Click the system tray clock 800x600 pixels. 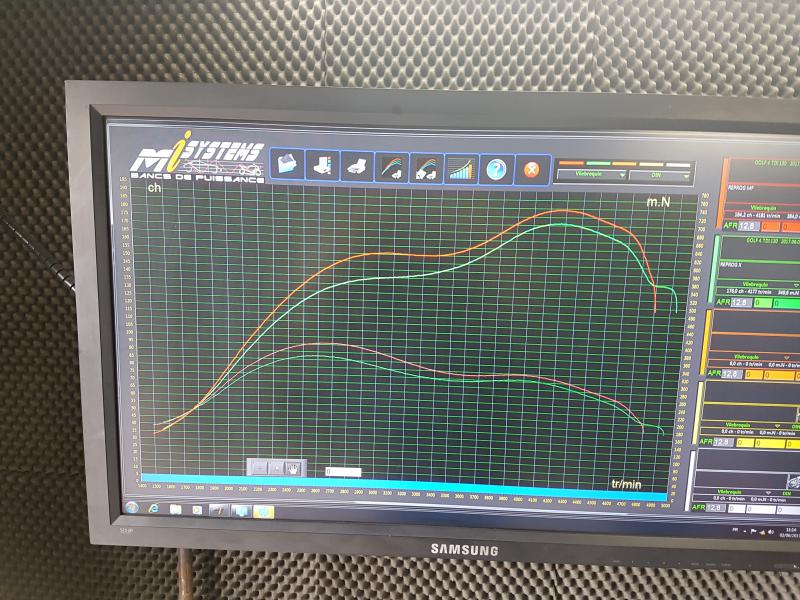(x=790, y=533)
